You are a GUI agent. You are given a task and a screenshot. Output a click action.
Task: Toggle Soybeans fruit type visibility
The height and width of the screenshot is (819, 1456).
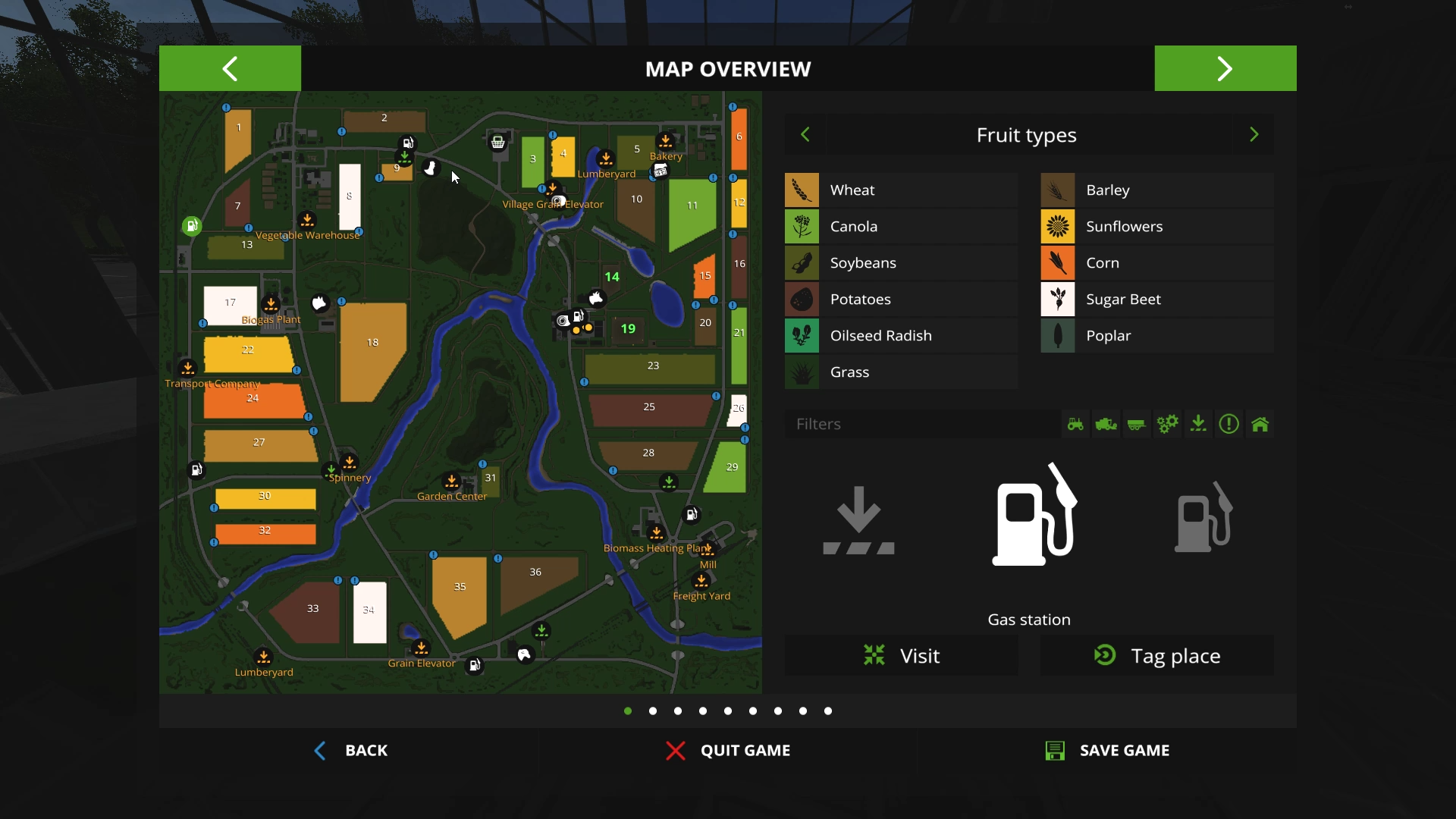click(901, 263)
